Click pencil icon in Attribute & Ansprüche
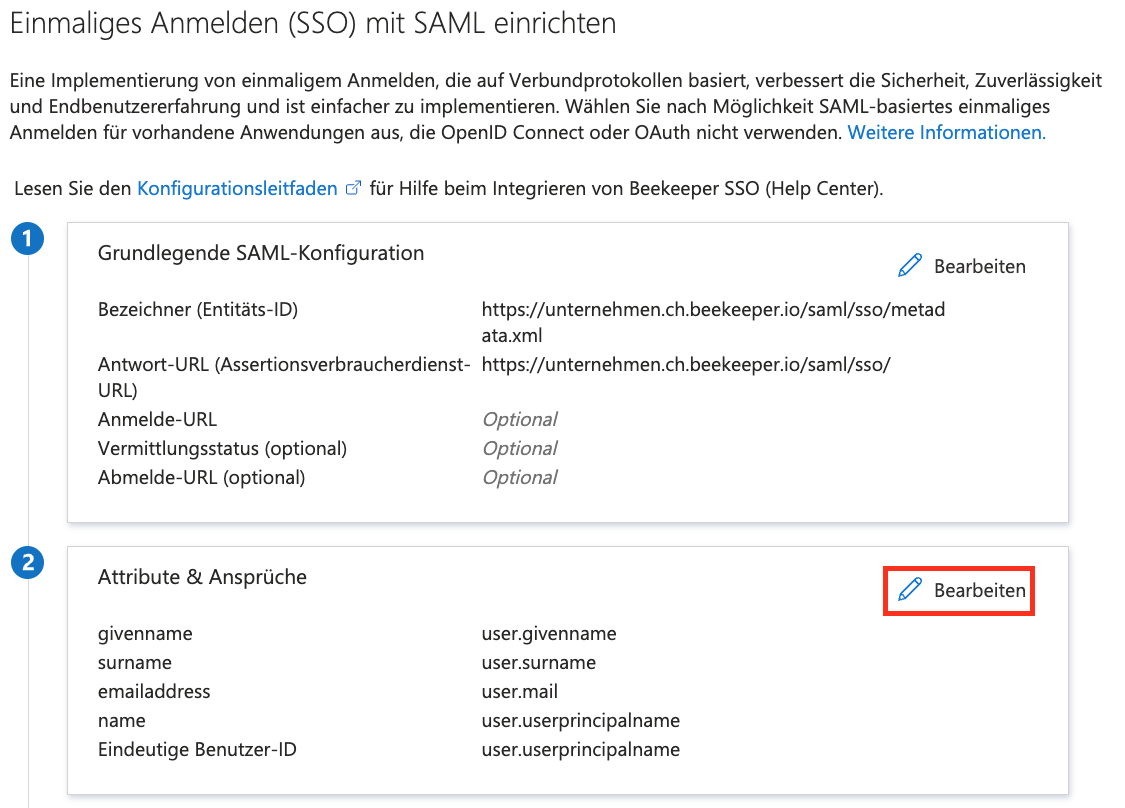 point(910,590)
